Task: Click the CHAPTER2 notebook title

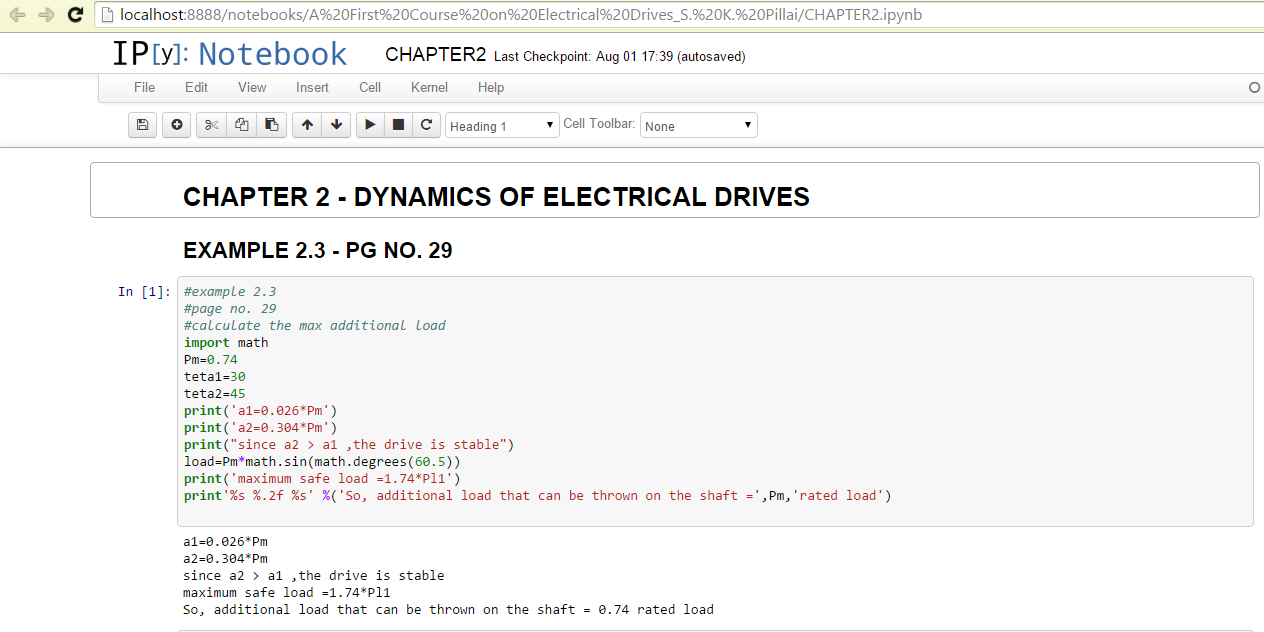Action: 435,55
